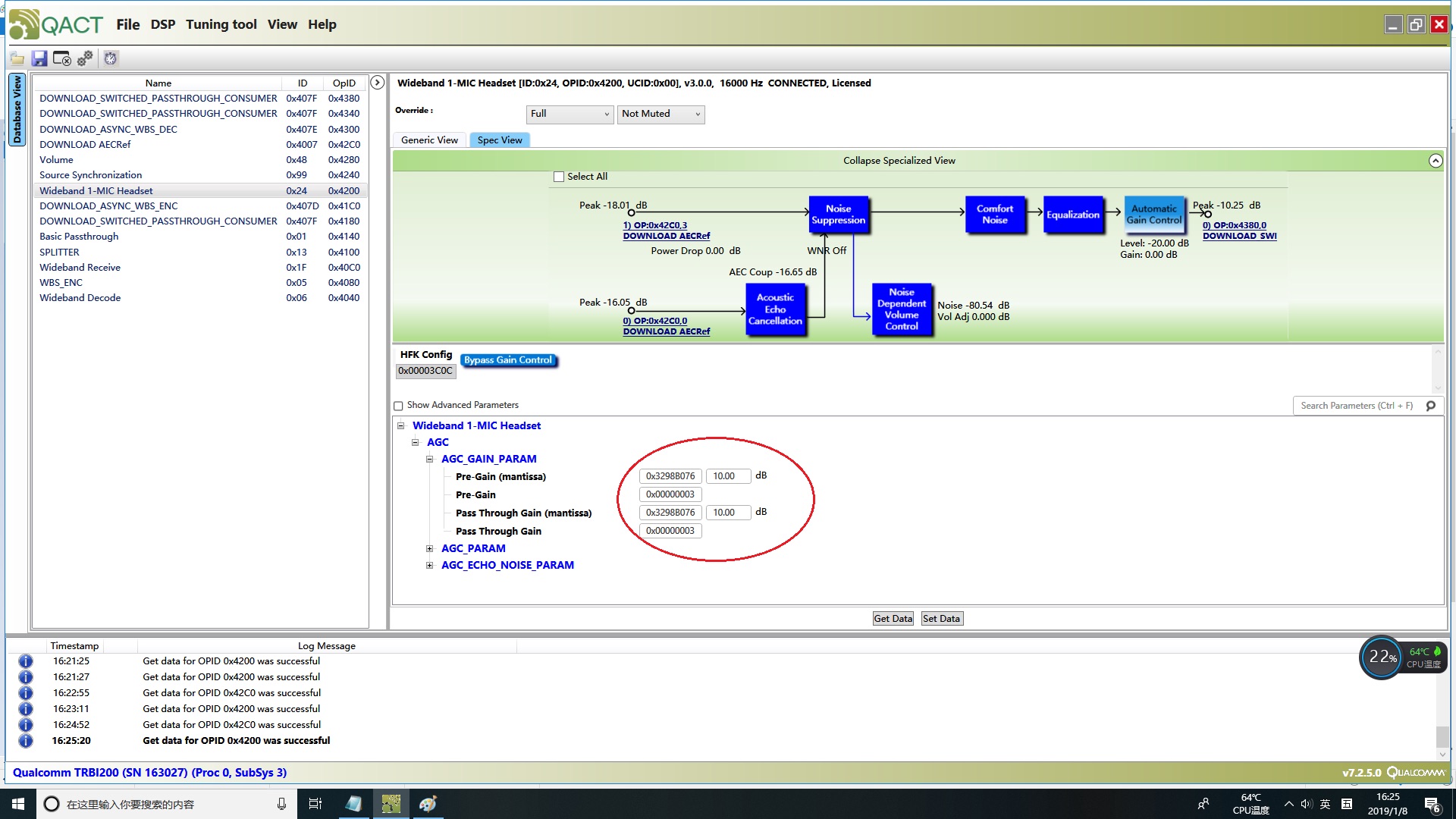Screen dimensions: 1456x819
Task: Open Task View on the taskbar
Action: tap(315, 804)
